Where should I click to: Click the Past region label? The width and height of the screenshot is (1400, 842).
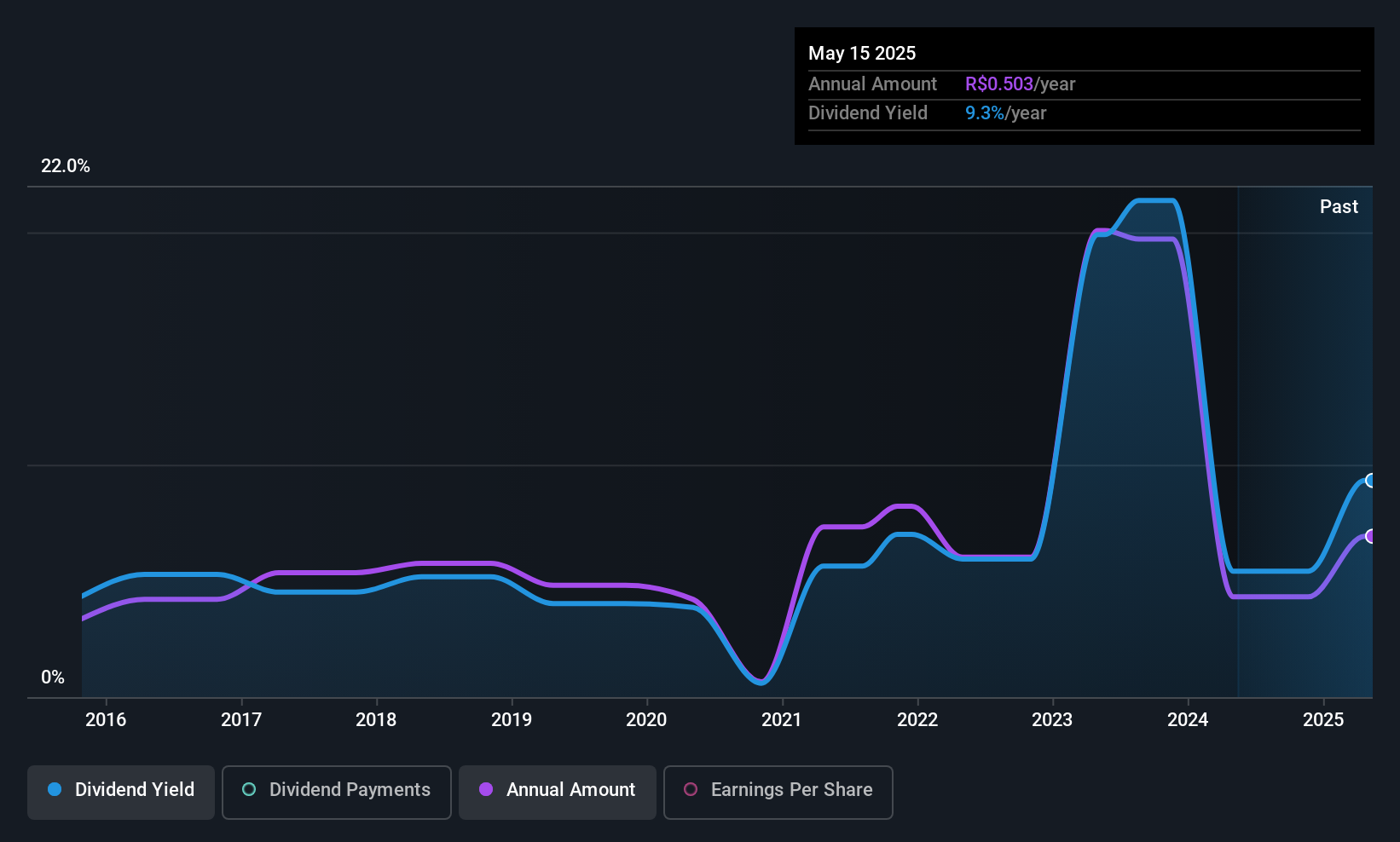pyautogui.click(x=1339, y=206)
